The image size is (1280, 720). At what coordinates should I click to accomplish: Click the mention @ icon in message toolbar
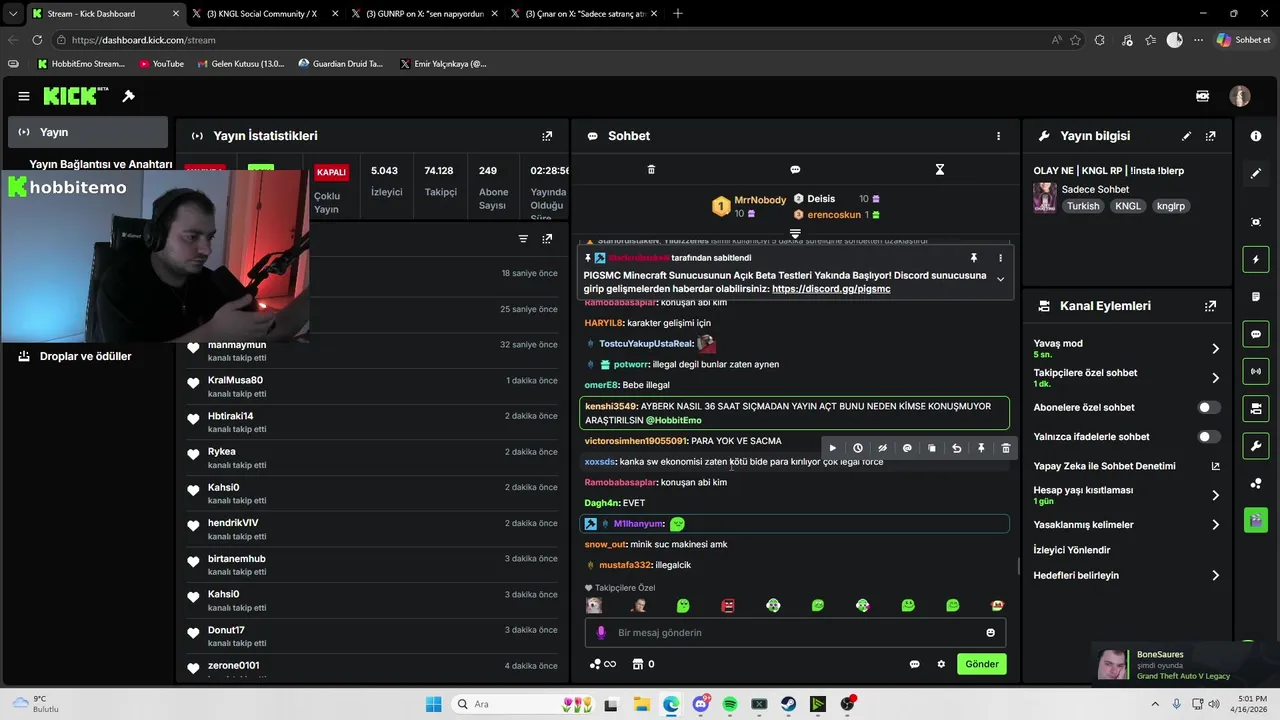[x=907, y=448]
